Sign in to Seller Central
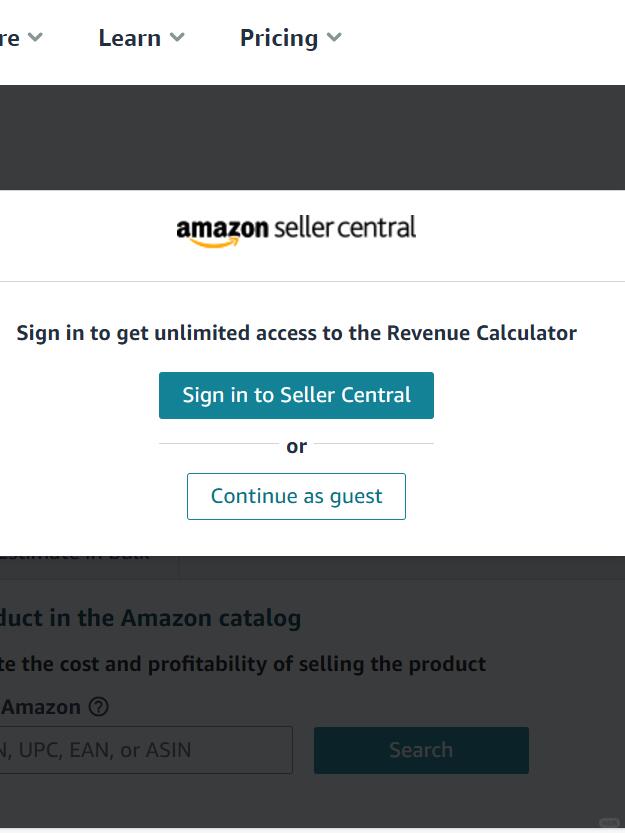 click(296, 395)
